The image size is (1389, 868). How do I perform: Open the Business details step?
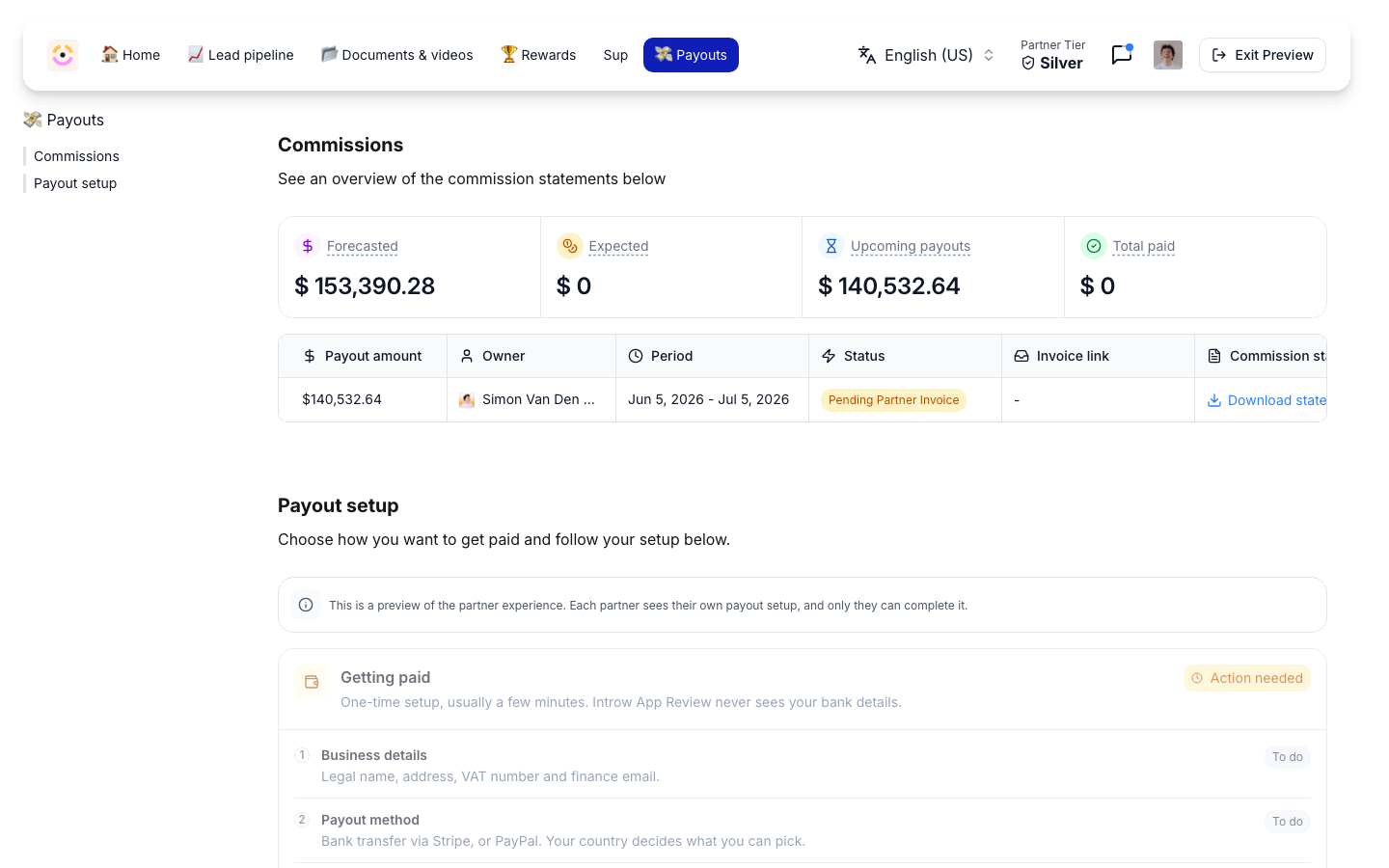803,765
